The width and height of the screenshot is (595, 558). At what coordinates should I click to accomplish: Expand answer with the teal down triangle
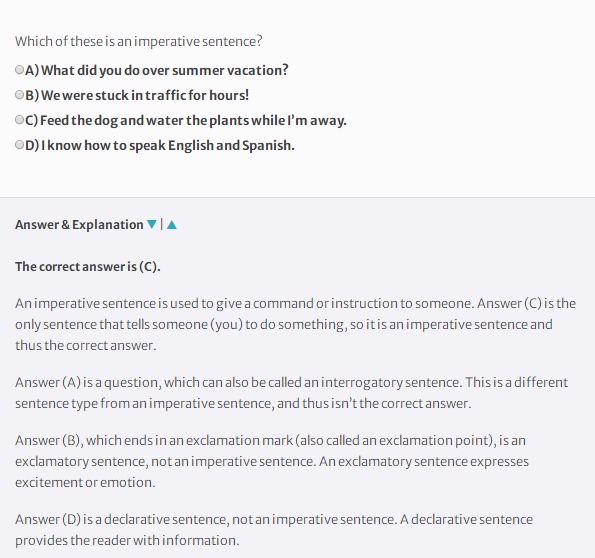152,224
